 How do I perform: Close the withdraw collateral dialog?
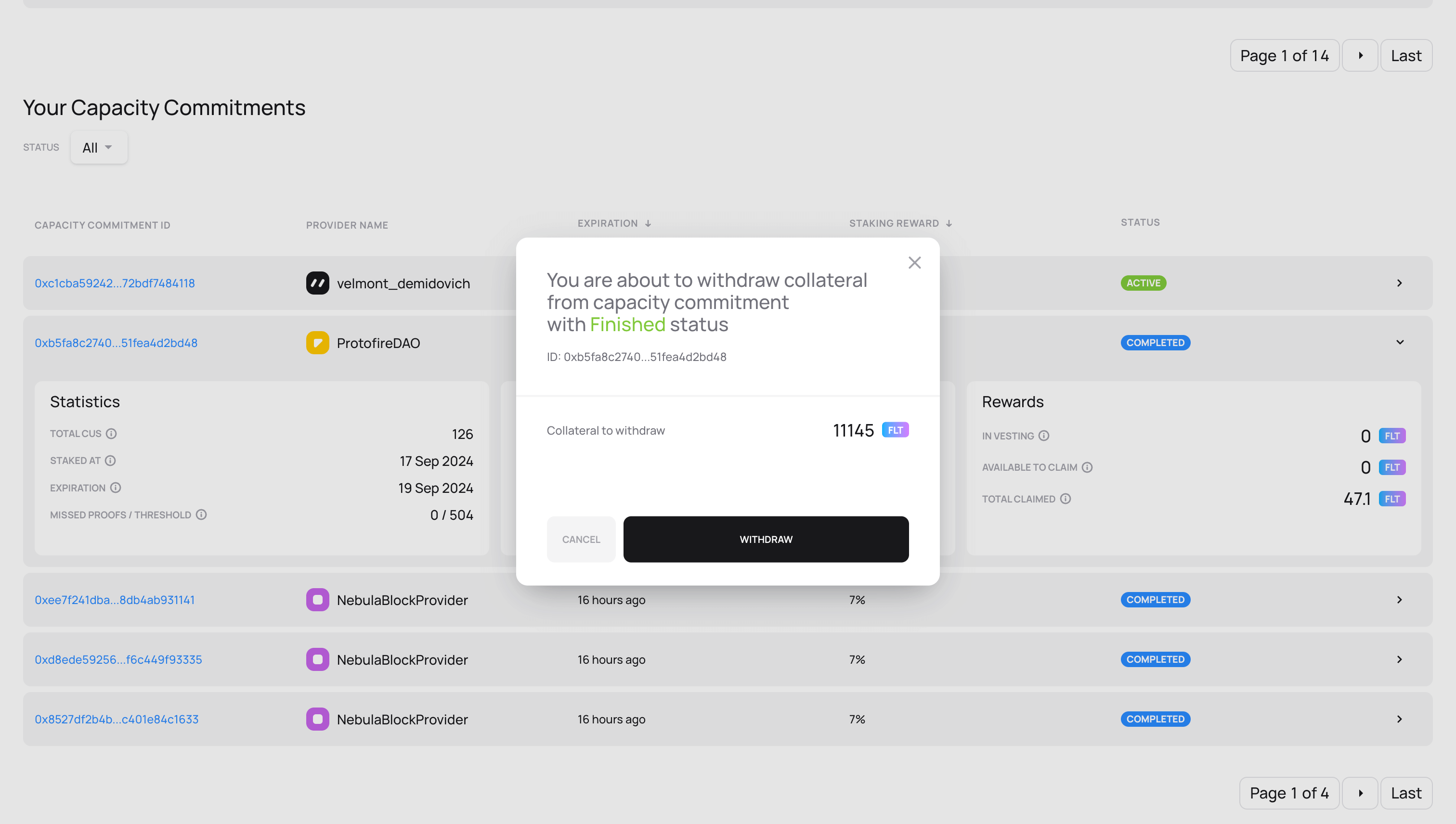point(914,263)
